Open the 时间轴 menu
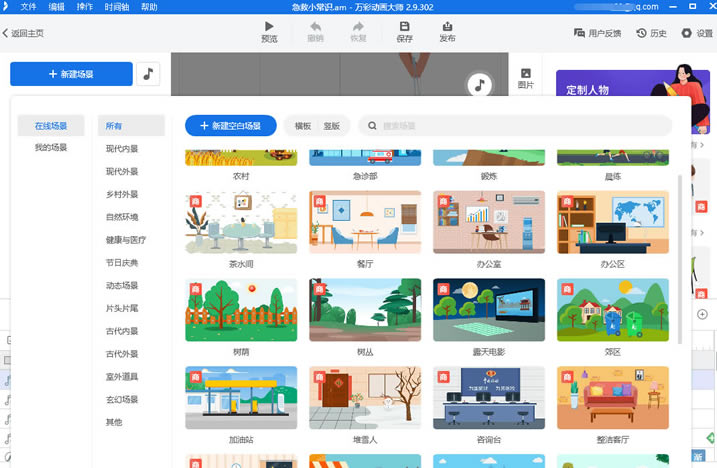 coord(117,7)
